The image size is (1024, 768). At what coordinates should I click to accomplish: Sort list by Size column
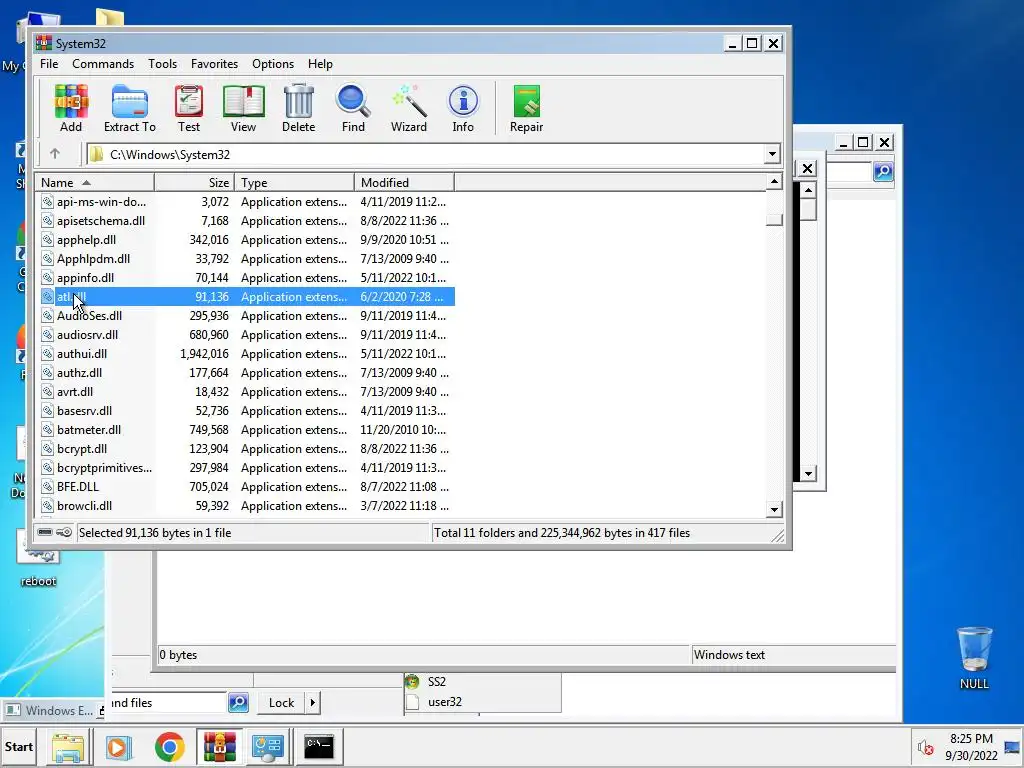(x=195, y=183)
